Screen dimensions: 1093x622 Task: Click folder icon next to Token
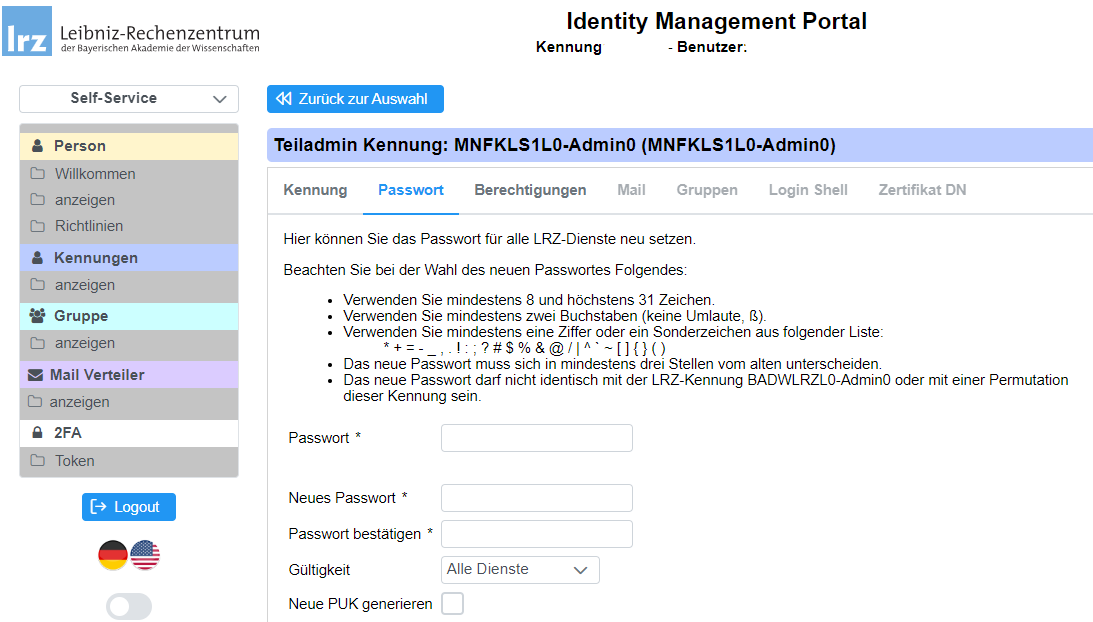tap(38, 461)
